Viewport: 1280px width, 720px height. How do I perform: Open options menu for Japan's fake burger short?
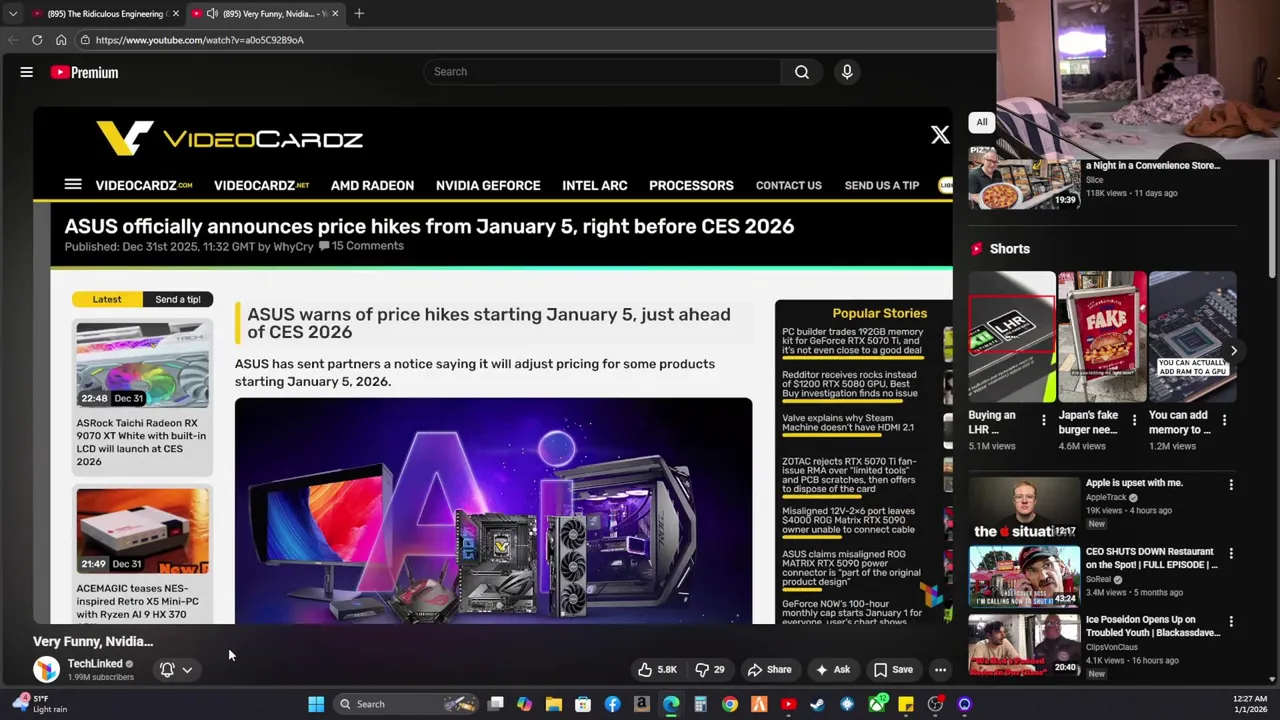pyautogui.click(x=1134, y=421)
